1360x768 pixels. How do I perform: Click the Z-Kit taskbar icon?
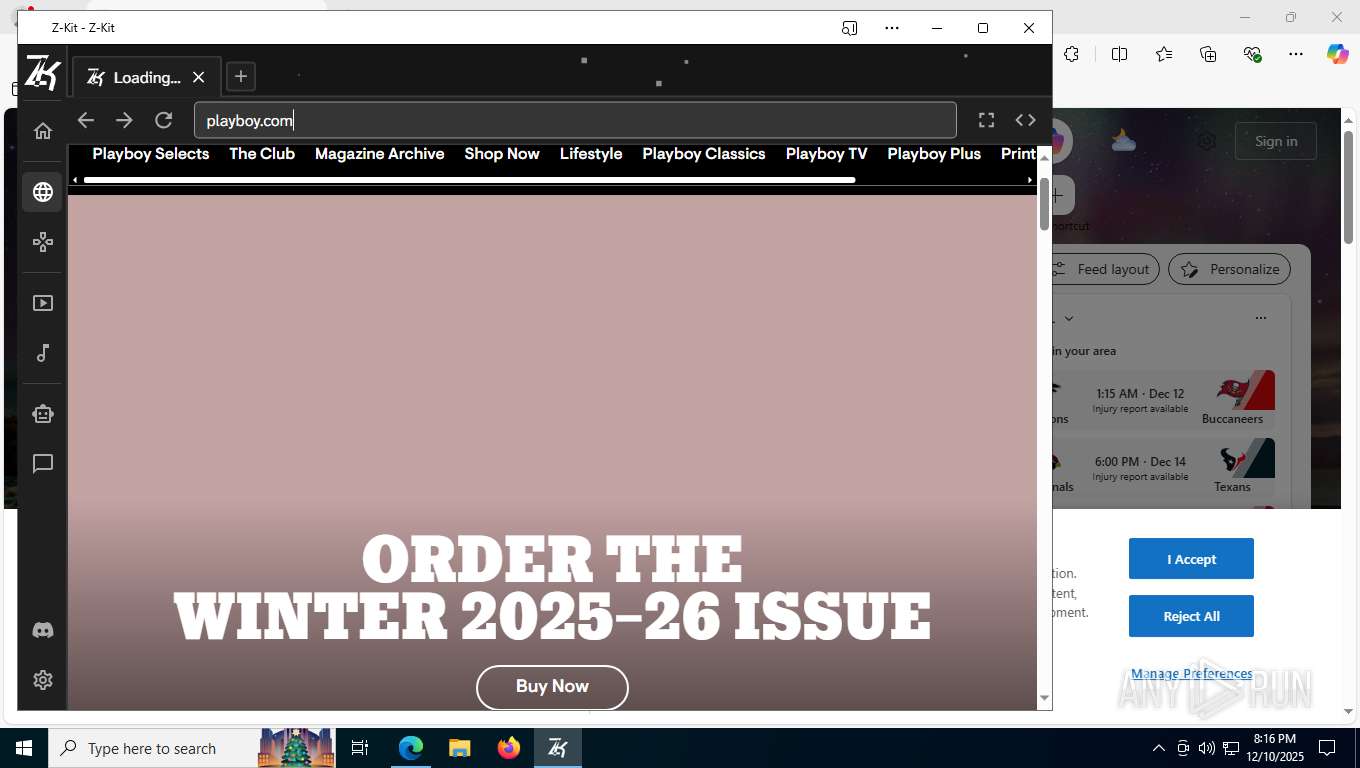tap(558, 748)
